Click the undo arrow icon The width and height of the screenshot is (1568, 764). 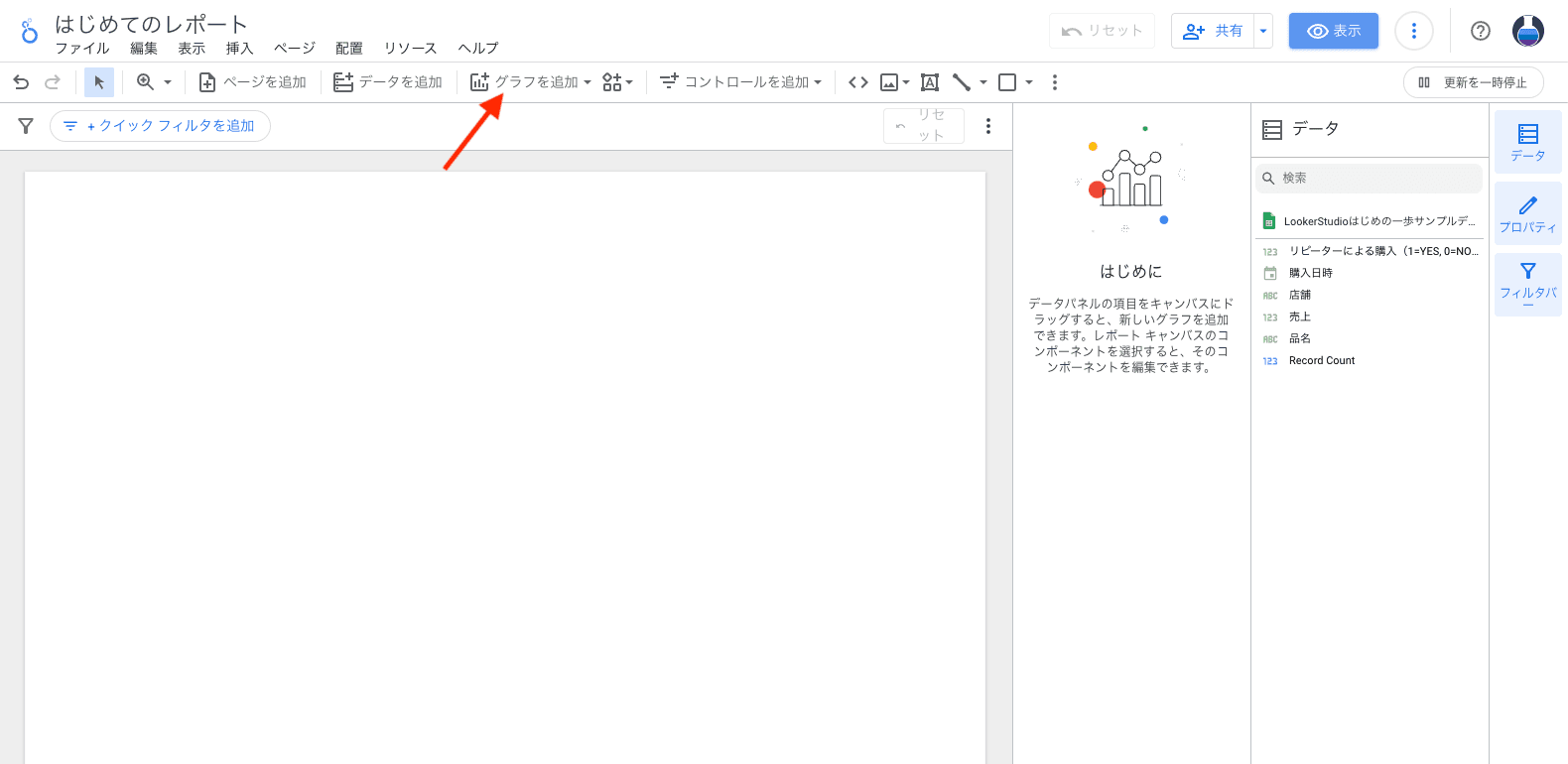21,82
